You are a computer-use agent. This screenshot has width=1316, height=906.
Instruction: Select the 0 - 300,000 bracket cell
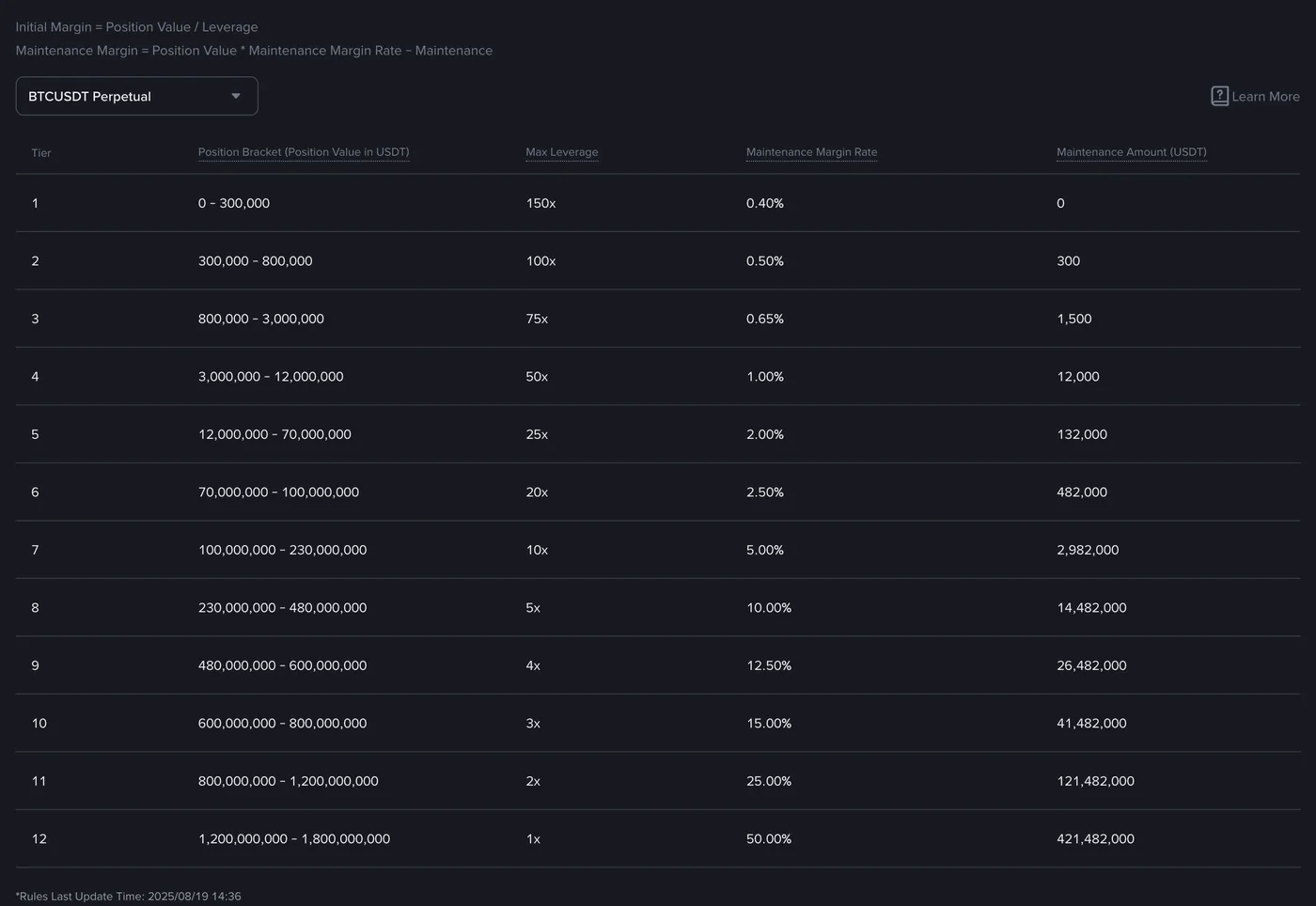pos(234,203)
